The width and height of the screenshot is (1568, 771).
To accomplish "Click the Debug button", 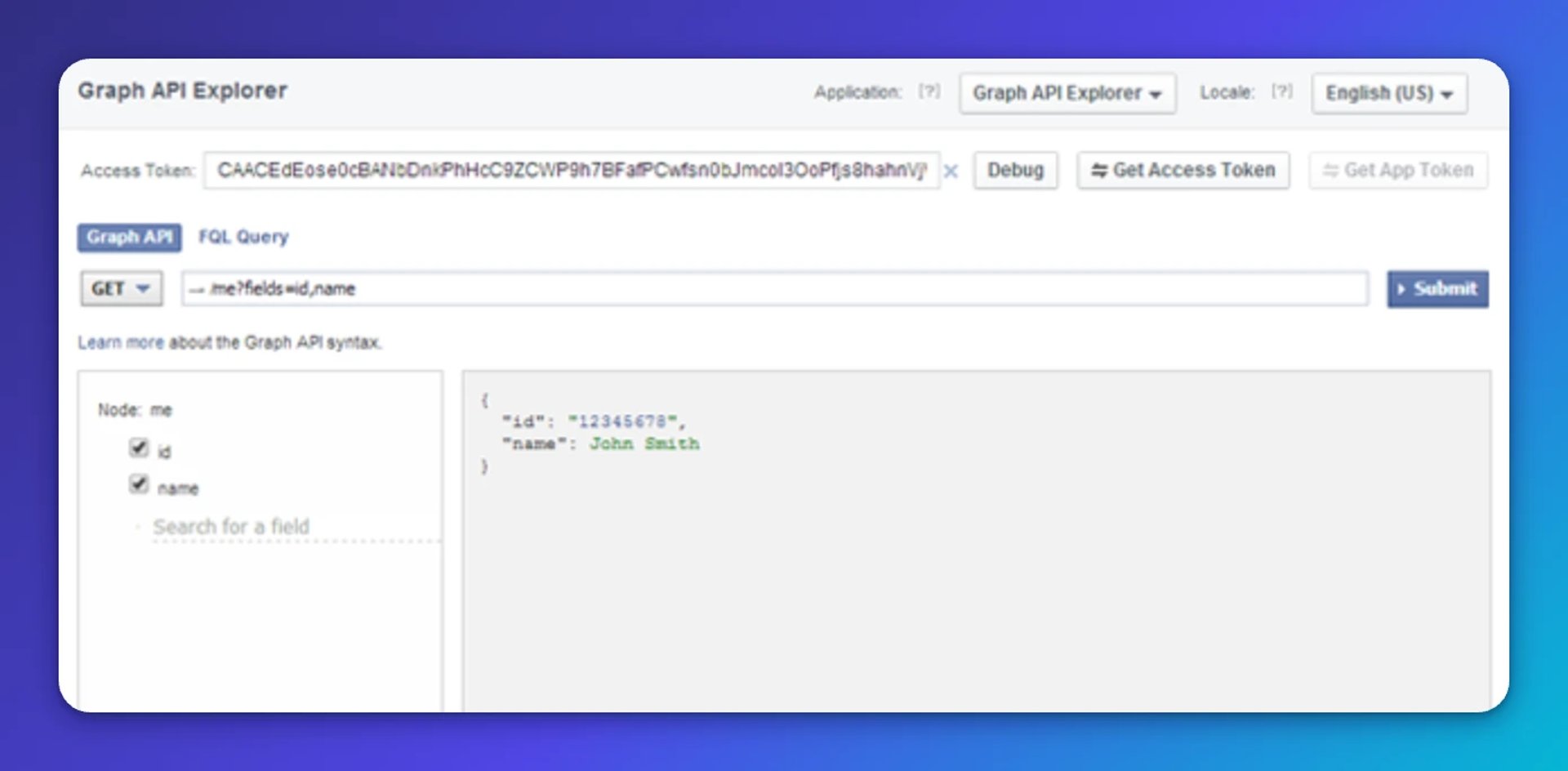I will [x=1015, y=170].
